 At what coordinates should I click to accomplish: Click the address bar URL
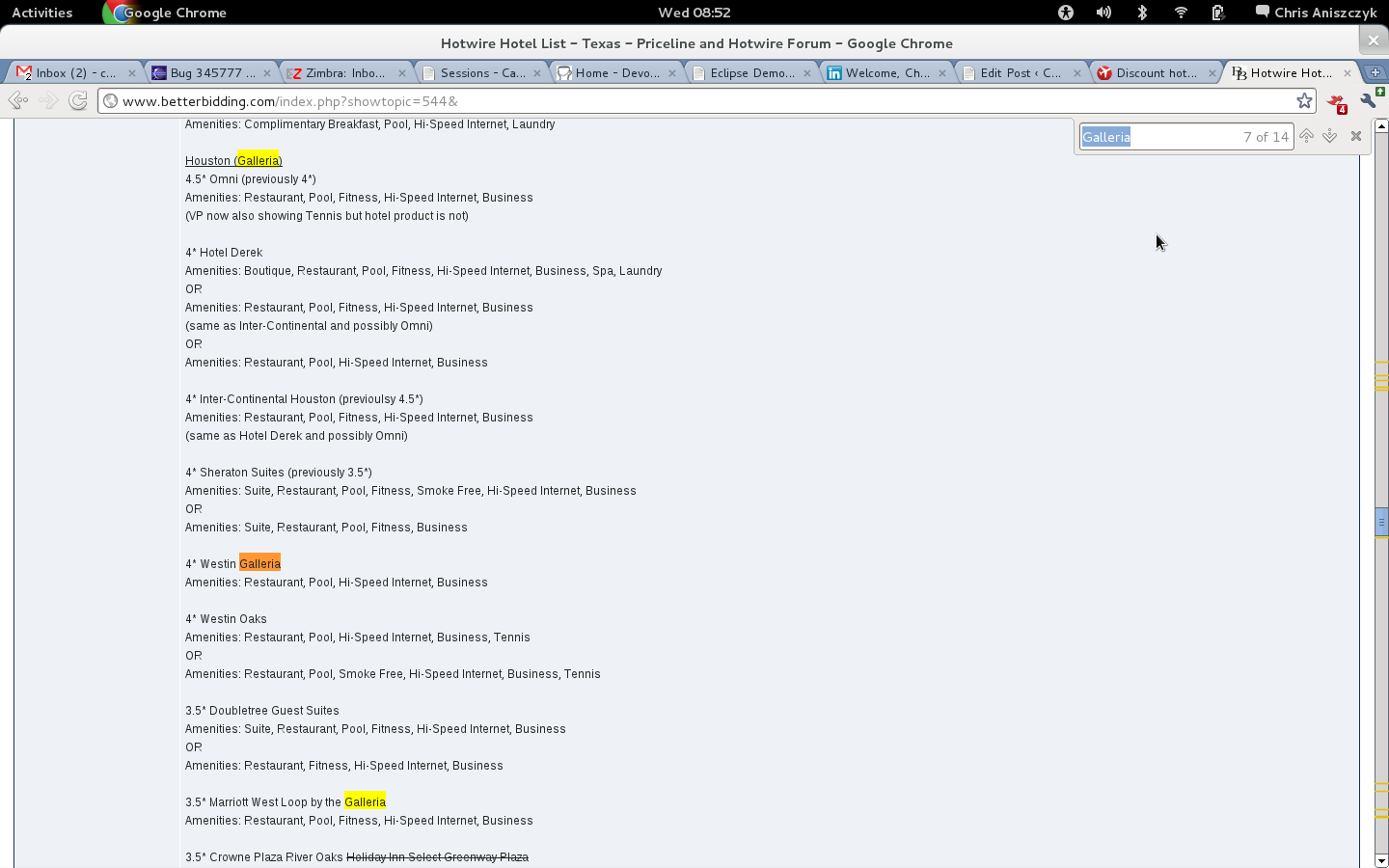(290, 100)
